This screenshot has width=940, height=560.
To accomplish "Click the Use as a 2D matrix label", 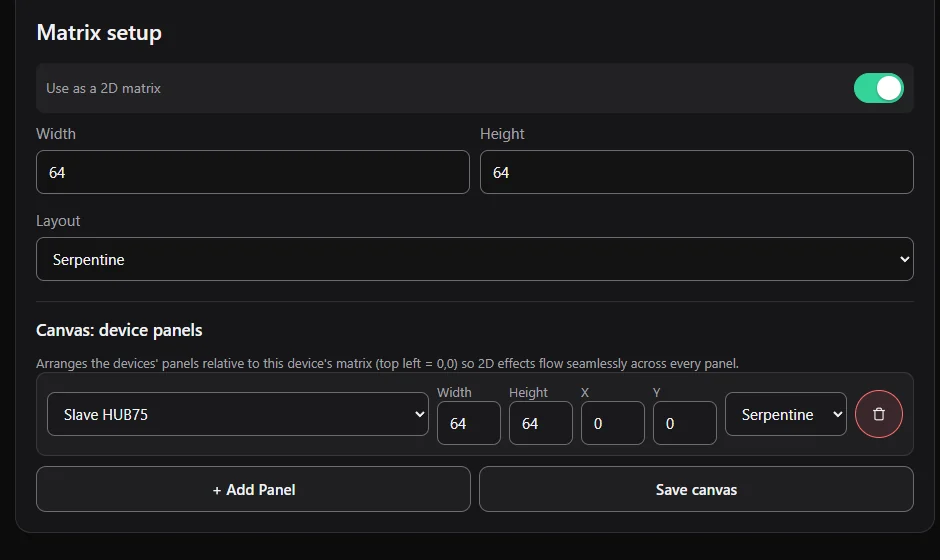I will click(103, 88).
